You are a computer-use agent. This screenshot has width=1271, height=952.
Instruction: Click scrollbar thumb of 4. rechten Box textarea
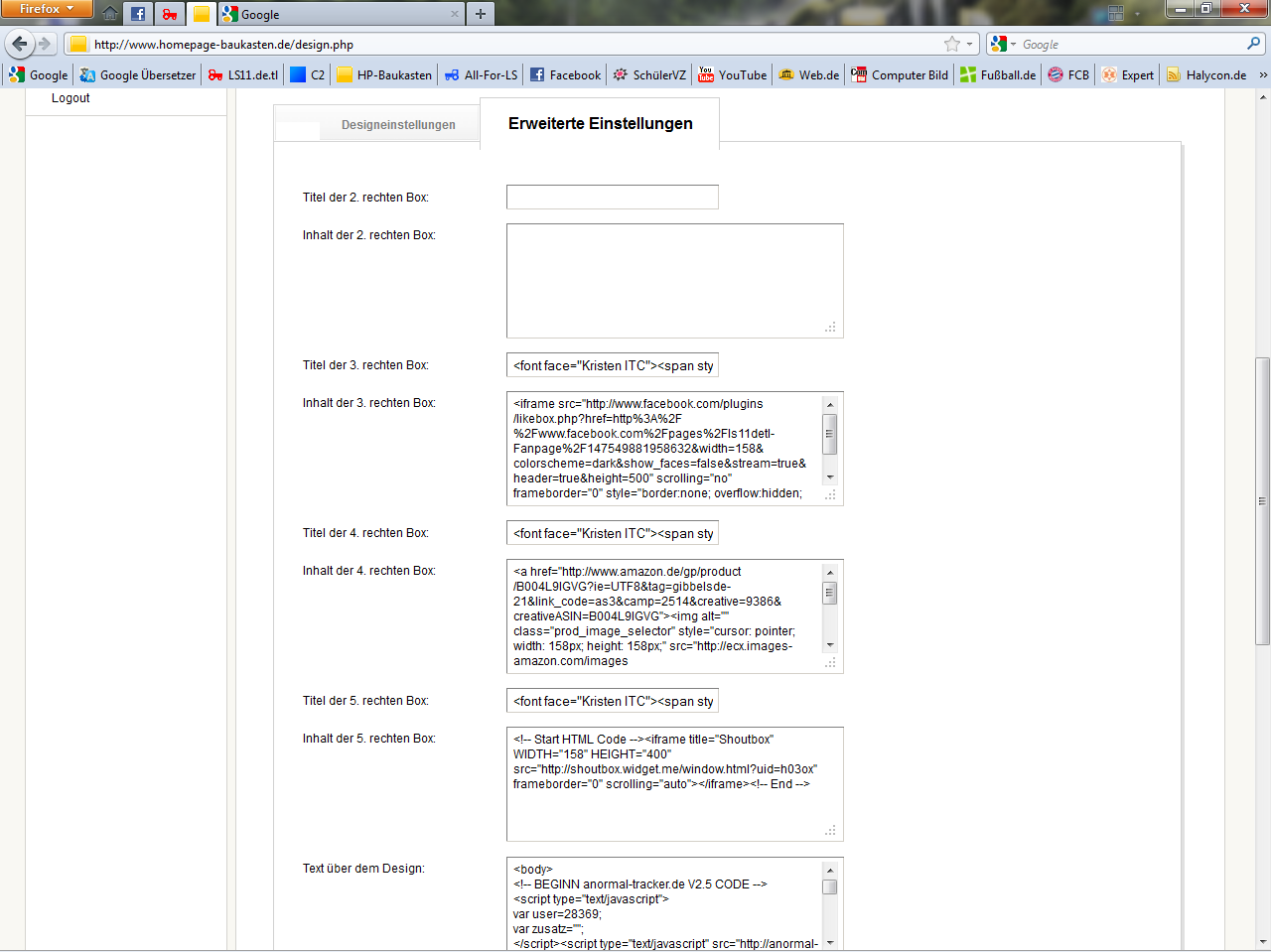point(830,593)
